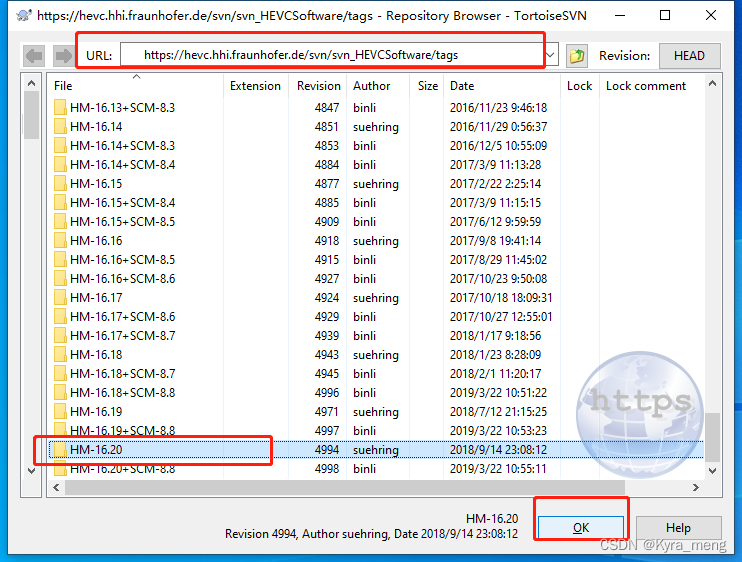
Task: Click the folder icon of HM-16.13+SCM-8.3
Action: 60,107
